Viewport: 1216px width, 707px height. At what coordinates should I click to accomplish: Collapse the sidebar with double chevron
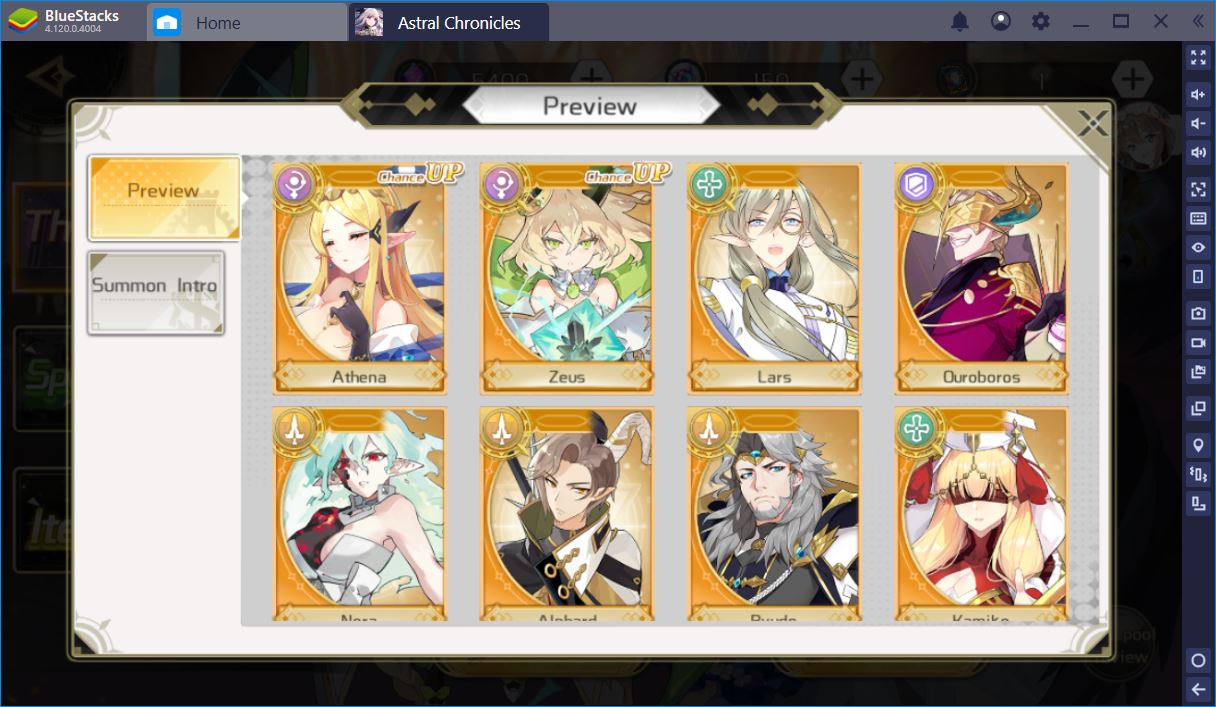[1198, 21]
